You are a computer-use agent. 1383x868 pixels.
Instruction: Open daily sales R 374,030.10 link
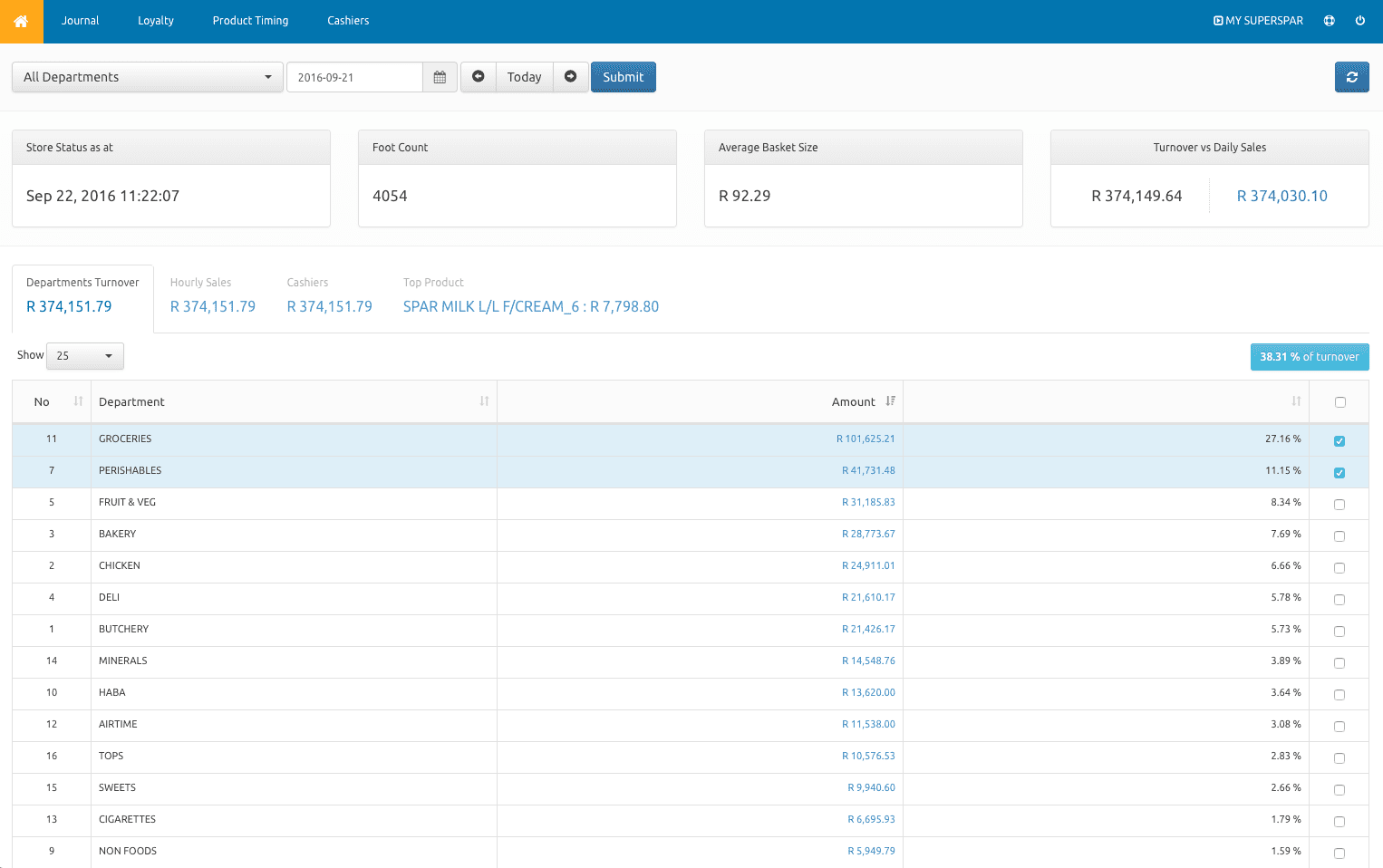point(1282,196)
